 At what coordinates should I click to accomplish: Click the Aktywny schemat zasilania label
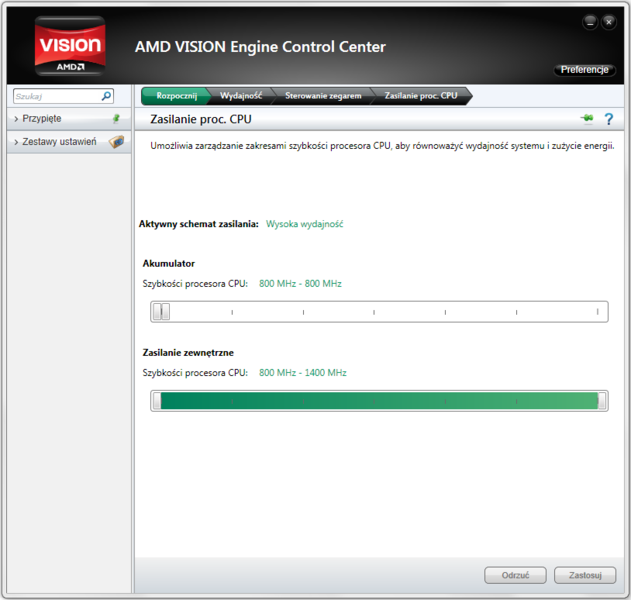(199, 224)
